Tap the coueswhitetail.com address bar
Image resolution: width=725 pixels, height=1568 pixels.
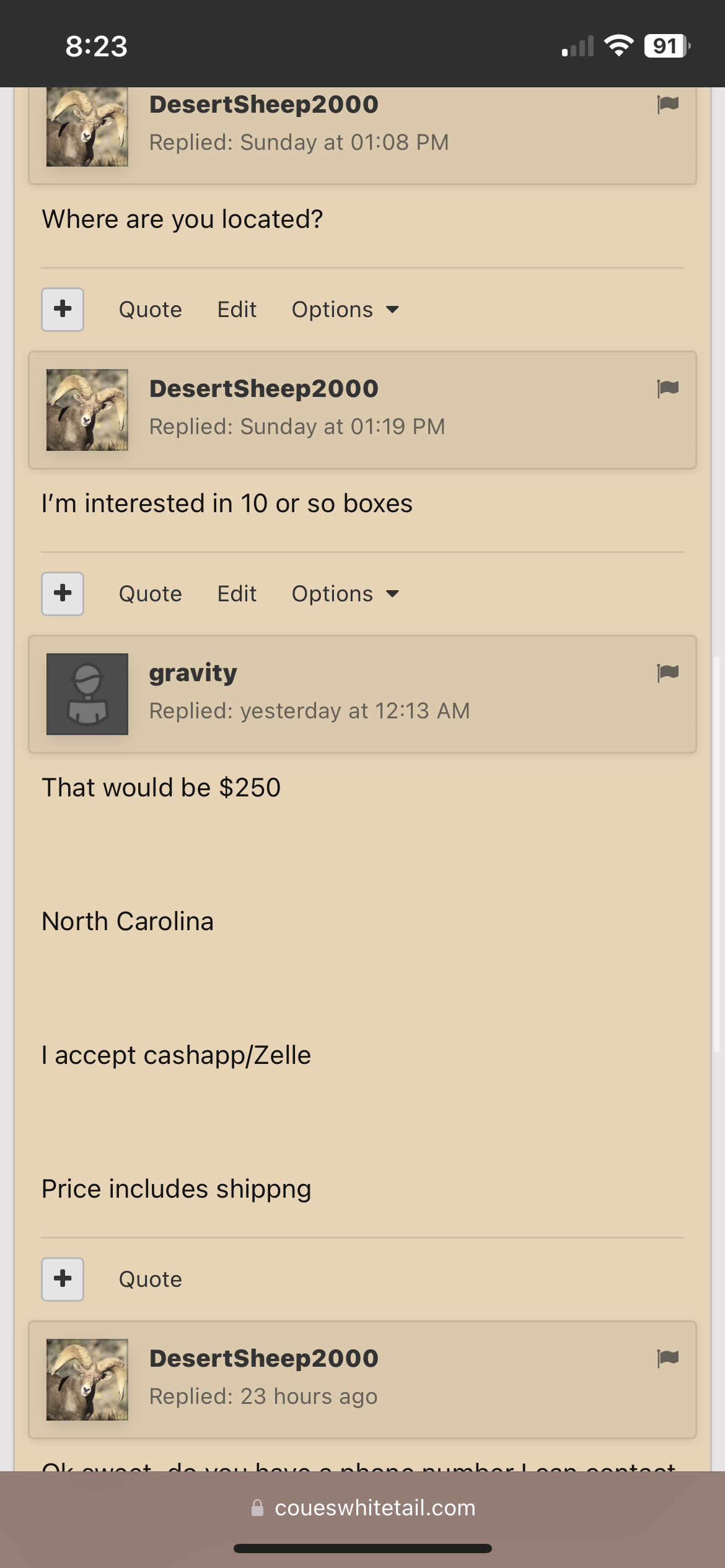(x=362, y=1508)
